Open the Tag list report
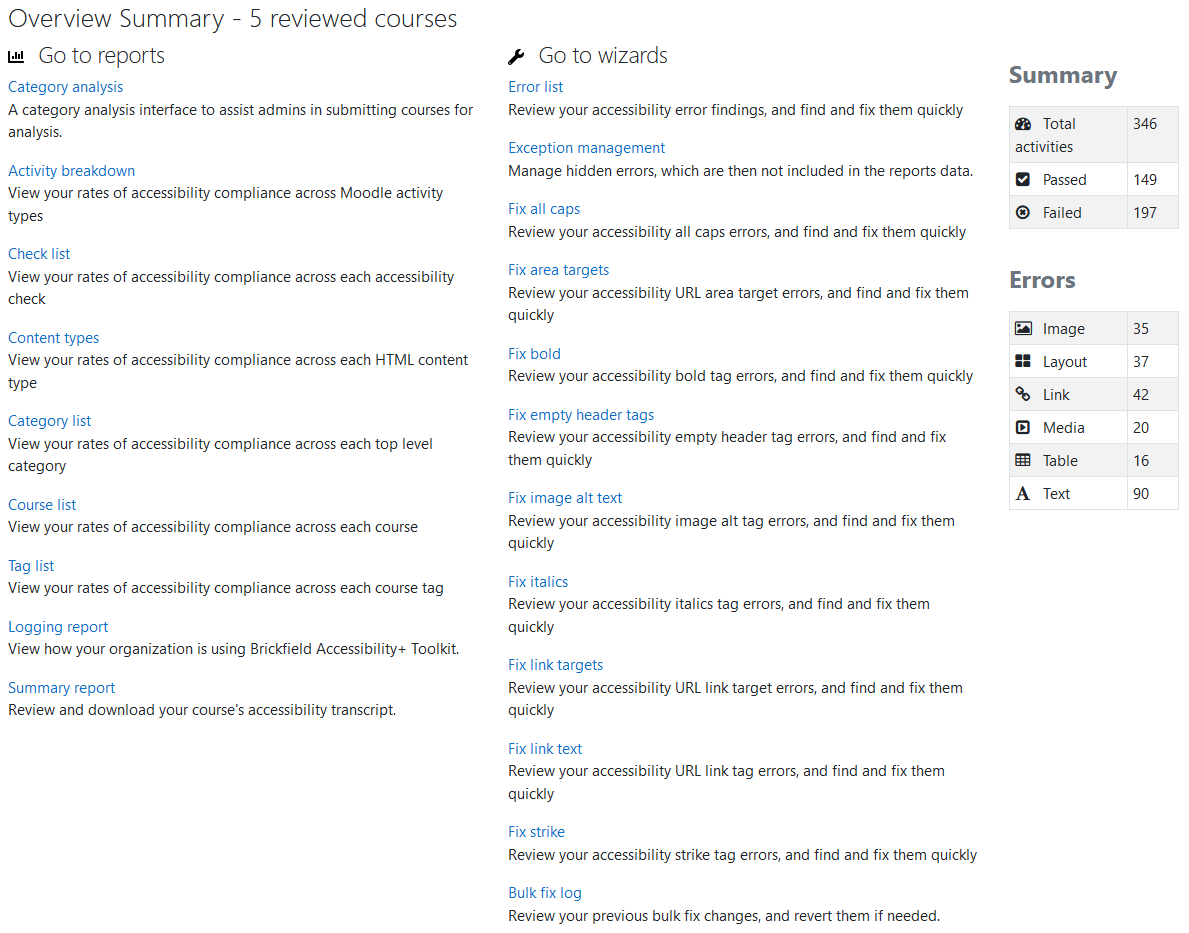Screen dimensions: 1189x933 31,566
